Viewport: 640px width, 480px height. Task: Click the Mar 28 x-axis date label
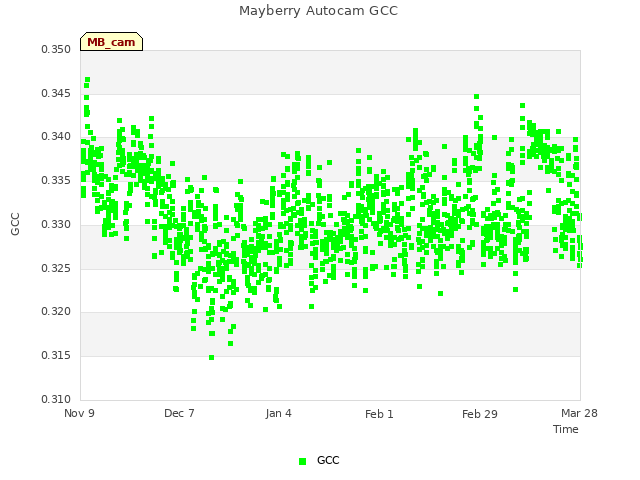click(579, 413)
